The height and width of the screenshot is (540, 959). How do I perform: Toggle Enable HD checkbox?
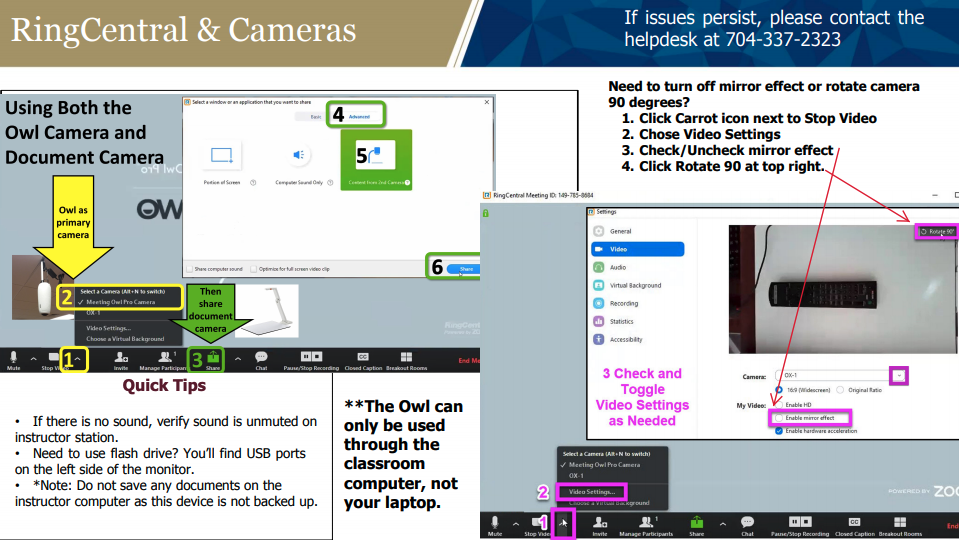779,405
